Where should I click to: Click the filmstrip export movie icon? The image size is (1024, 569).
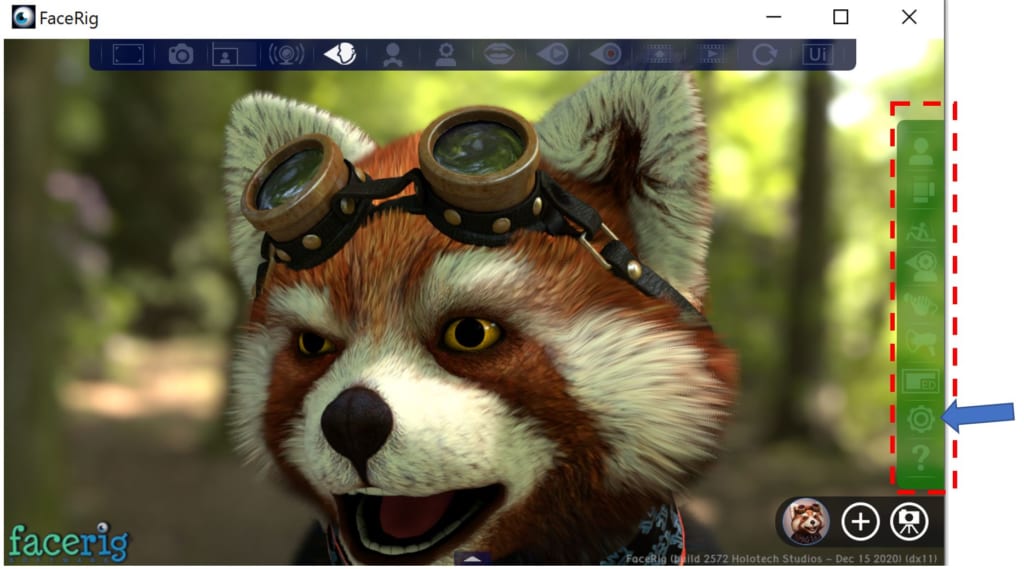pos(659,54)
